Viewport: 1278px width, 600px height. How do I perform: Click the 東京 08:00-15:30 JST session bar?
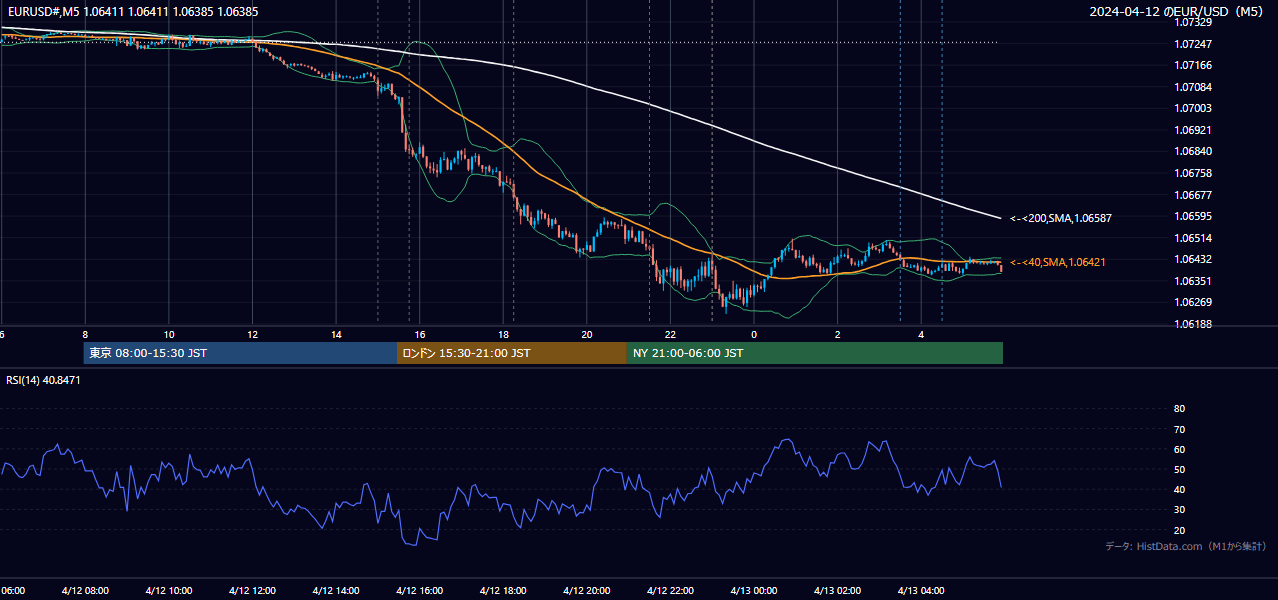point(240,353)
